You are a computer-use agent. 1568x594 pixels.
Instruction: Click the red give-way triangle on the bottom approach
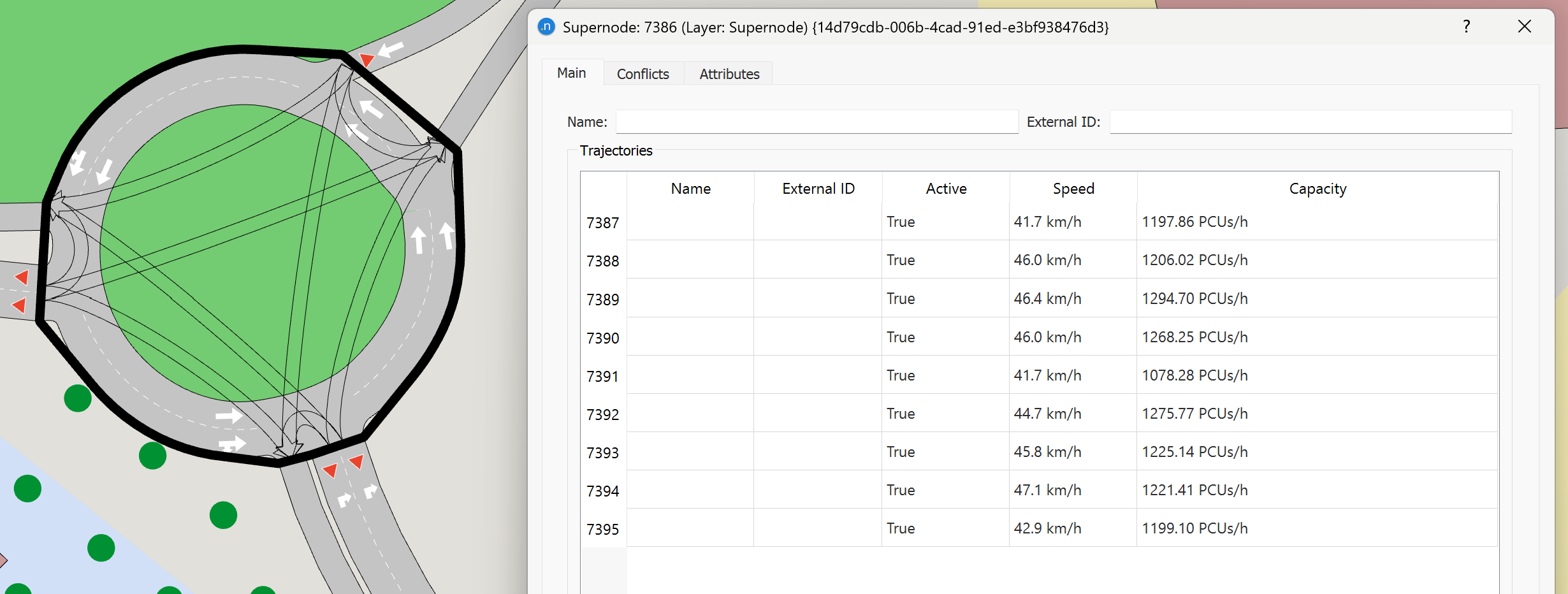coord(331,472)
